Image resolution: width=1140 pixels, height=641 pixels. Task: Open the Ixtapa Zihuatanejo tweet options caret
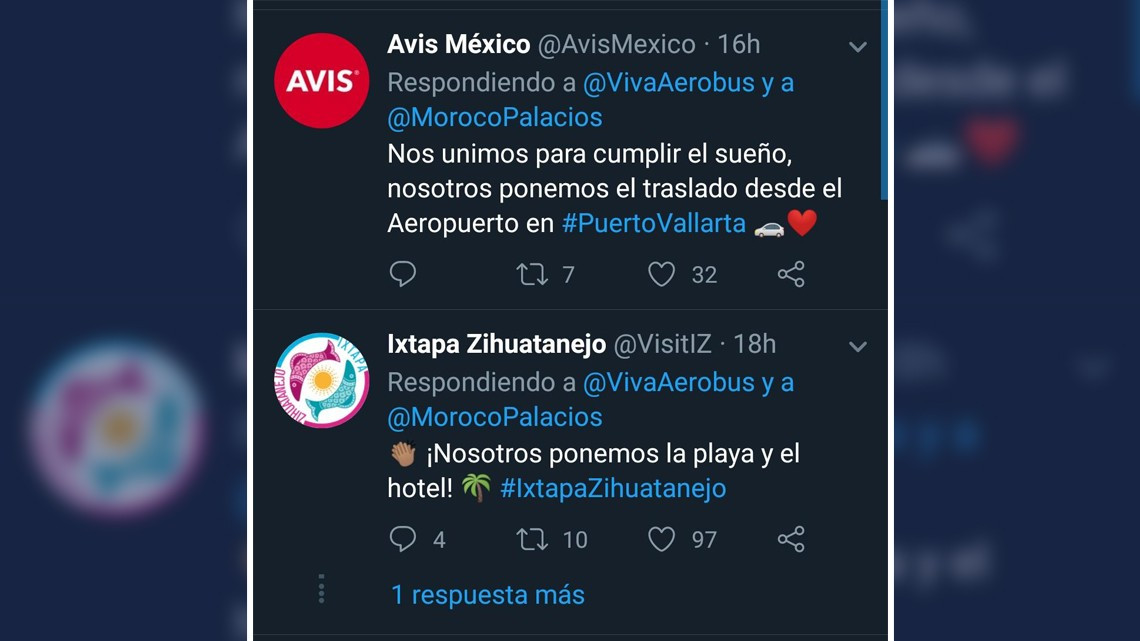point(857,346)
